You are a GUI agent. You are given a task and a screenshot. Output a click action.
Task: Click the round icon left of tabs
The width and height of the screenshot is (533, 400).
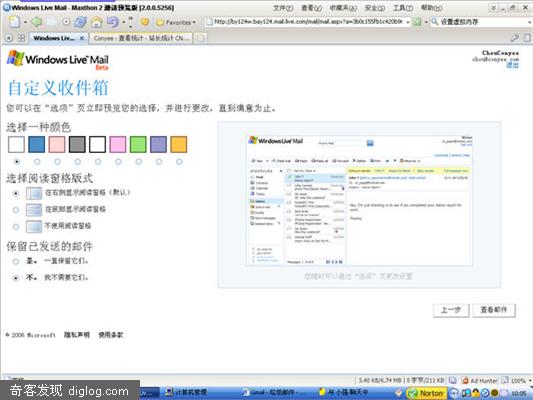tap(9, 38)
